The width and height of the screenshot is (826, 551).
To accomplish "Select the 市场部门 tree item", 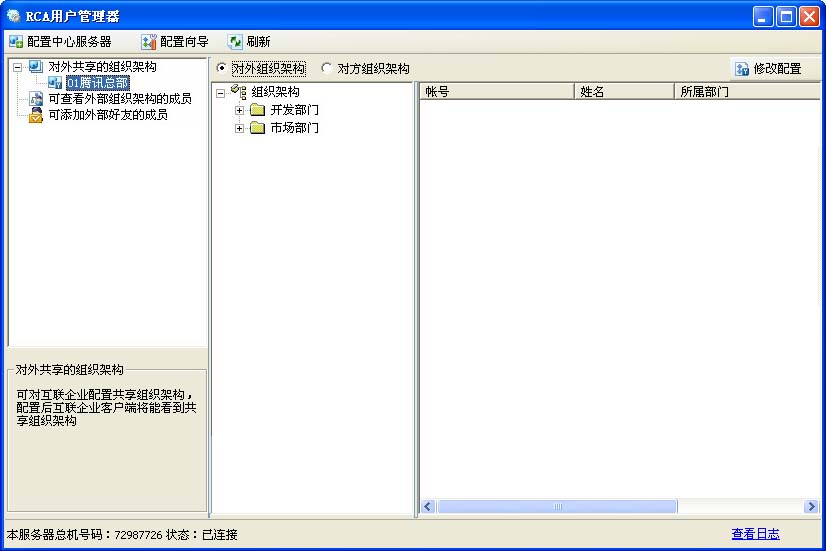I will [294, 127].
